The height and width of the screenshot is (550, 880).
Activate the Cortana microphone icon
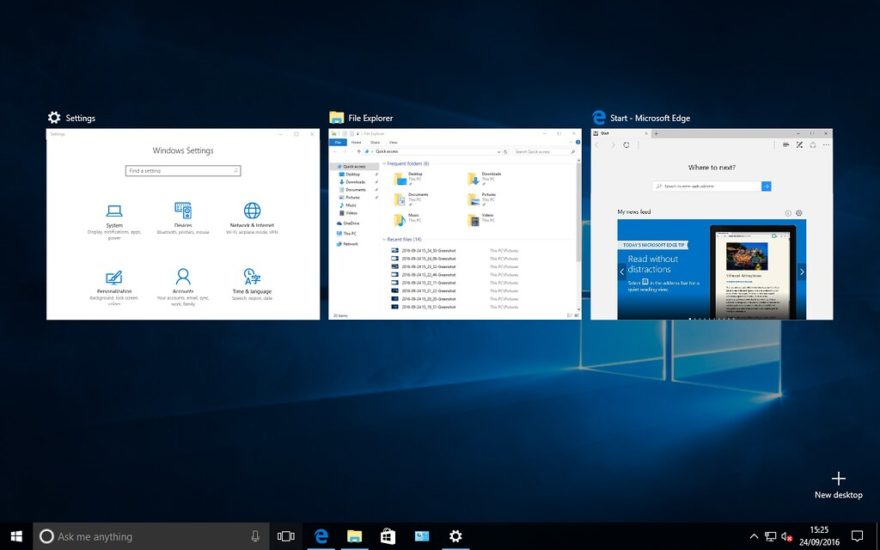coord(255,537)
